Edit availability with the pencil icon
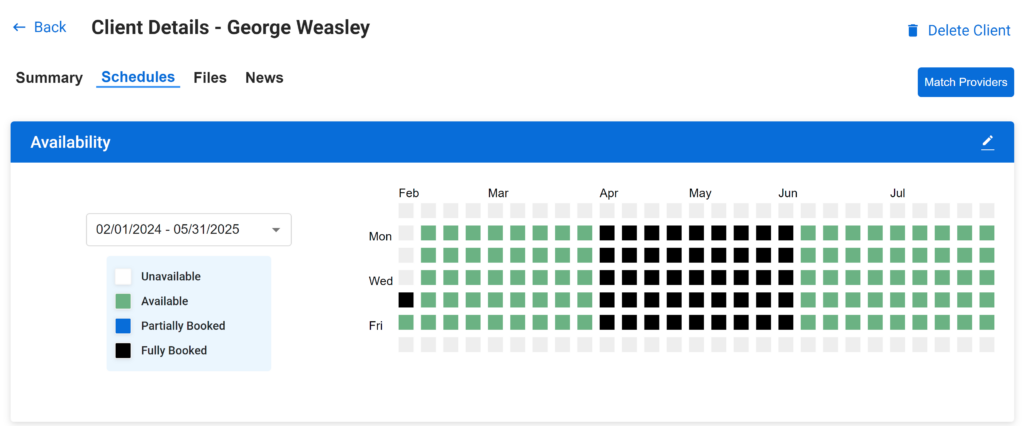Viewport: 1024px width, 426px height. pyautogui.click(x=987, y=142)
